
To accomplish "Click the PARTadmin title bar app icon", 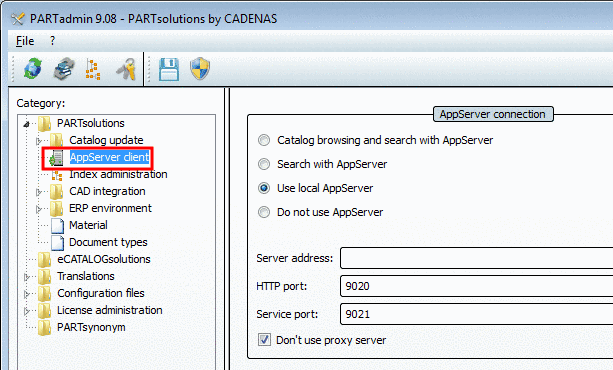I will [x=18, y=18].
